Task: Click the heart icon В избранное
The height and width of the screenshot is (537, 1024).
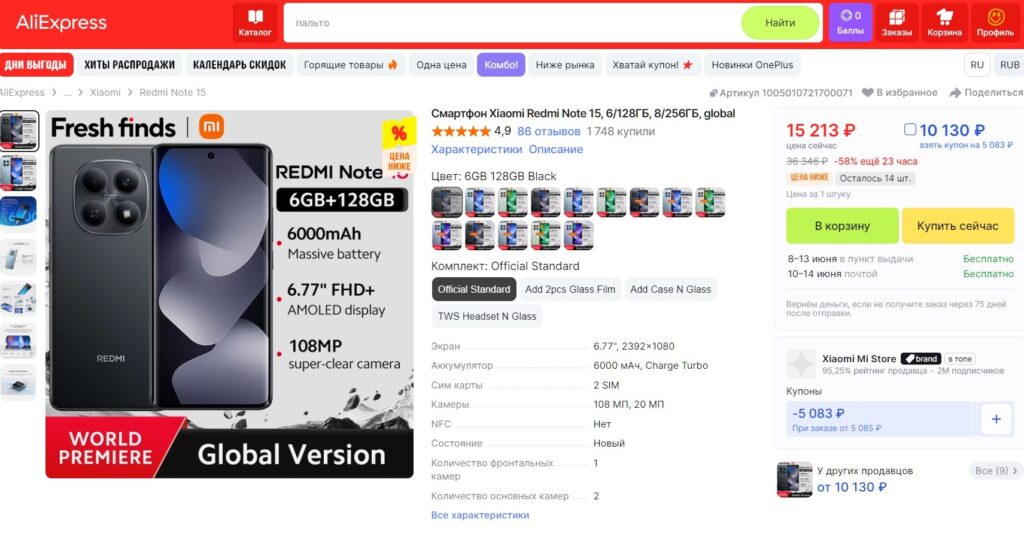Action: 867,93
